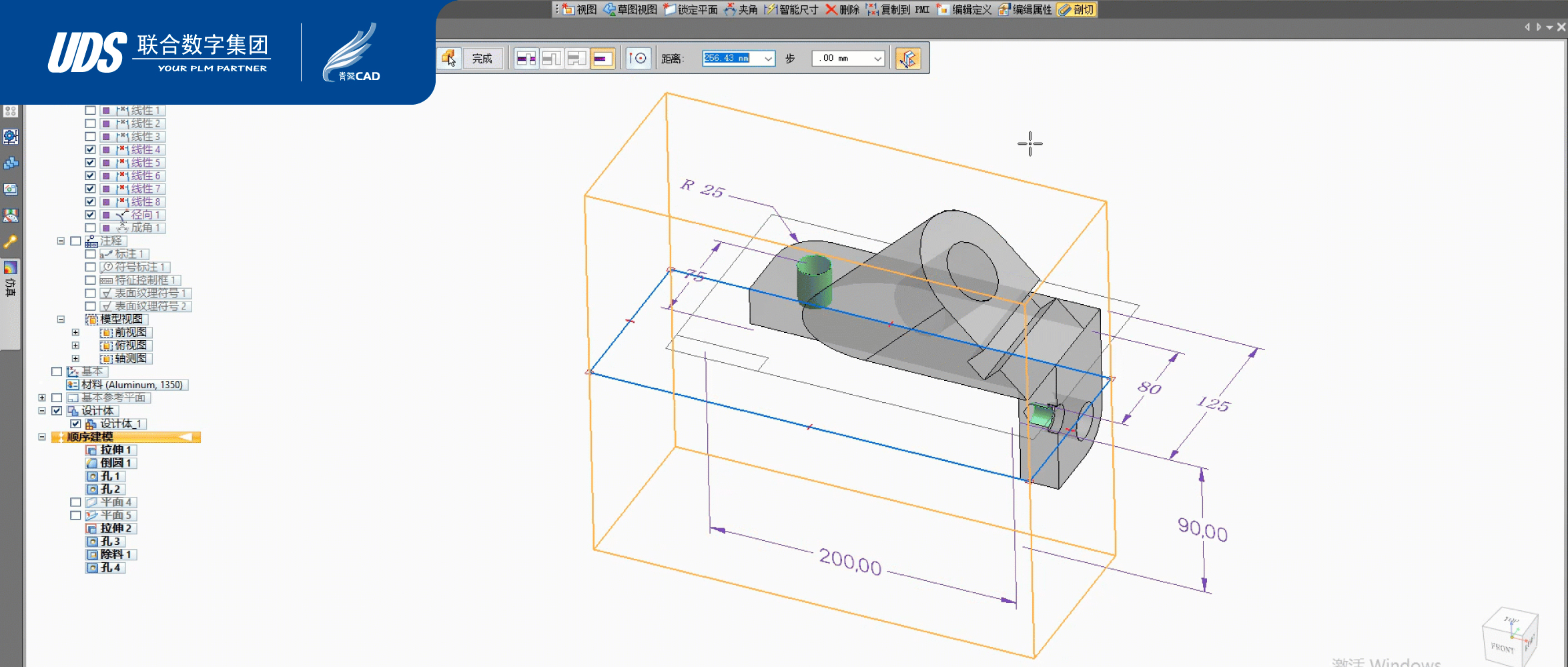1568x667 pixels.
Task: Click the highlighted 剖切 section tool
Action: pos(1076,9)
